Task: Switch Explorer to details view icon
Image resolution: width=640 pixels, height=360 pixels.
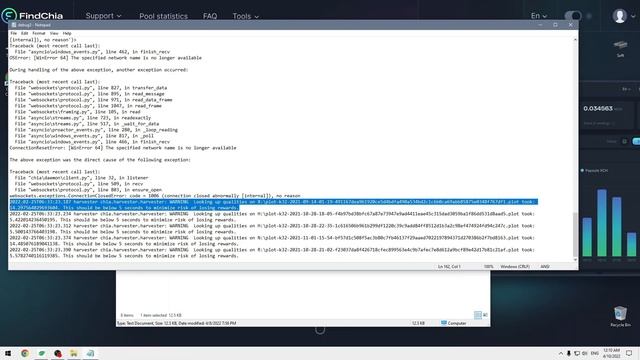Action: coord(478,315)
